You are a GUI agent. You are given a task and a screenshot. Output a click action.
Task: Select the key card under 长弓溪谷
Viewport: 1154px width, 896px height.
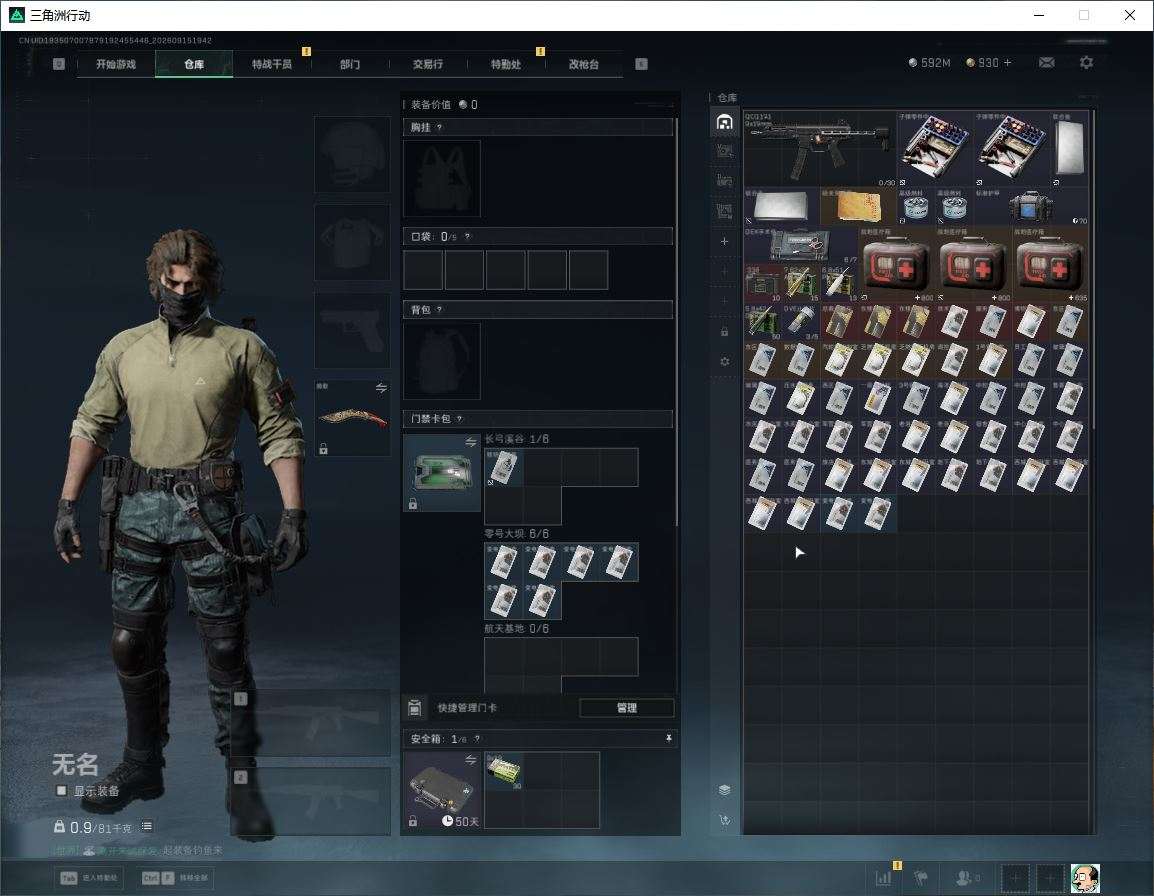pyautogui.click(x=504, y=468)
